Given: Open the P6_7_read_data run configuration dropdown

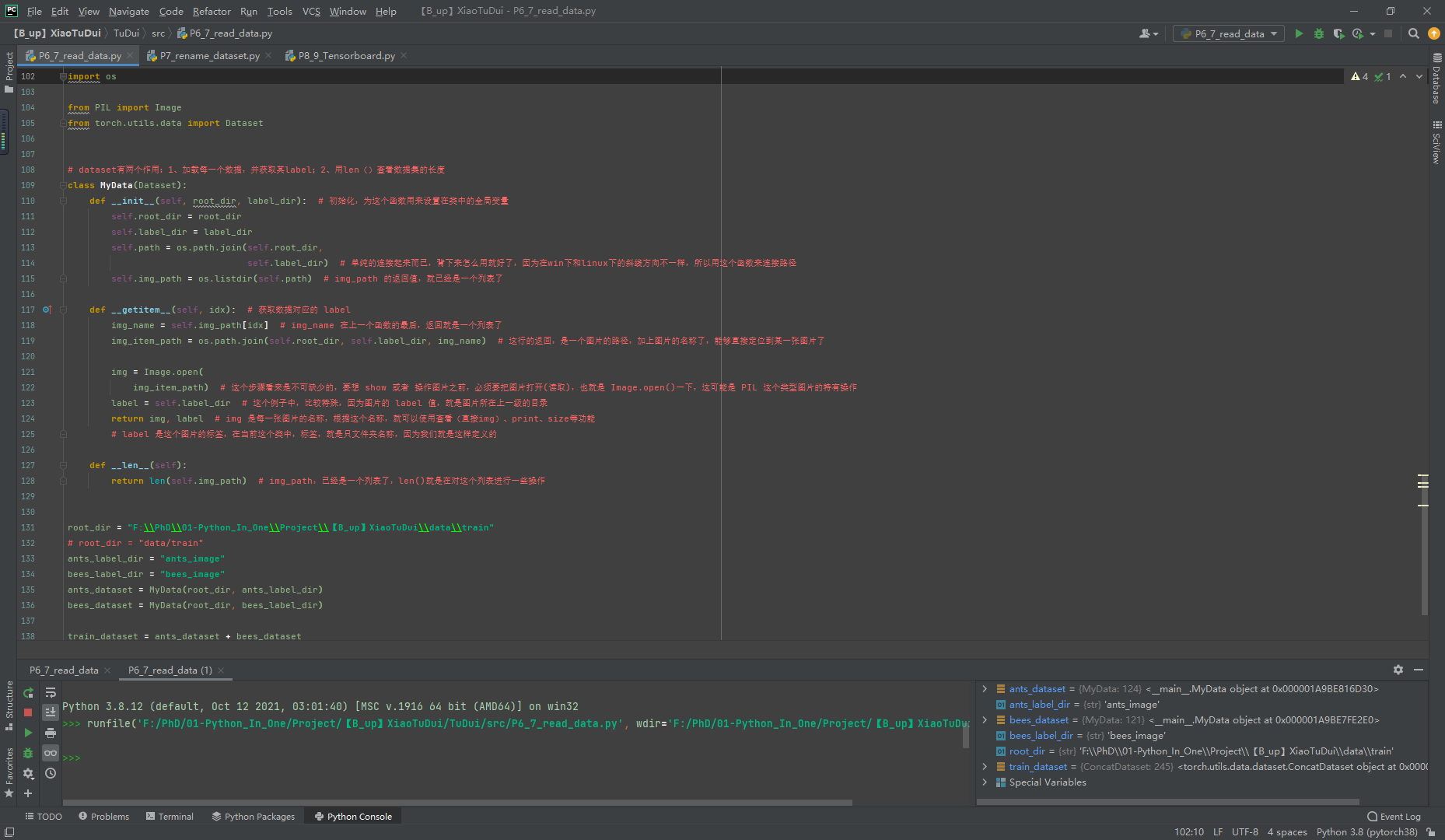Looking at the screenshot, I should click(x=1229, y=33).
